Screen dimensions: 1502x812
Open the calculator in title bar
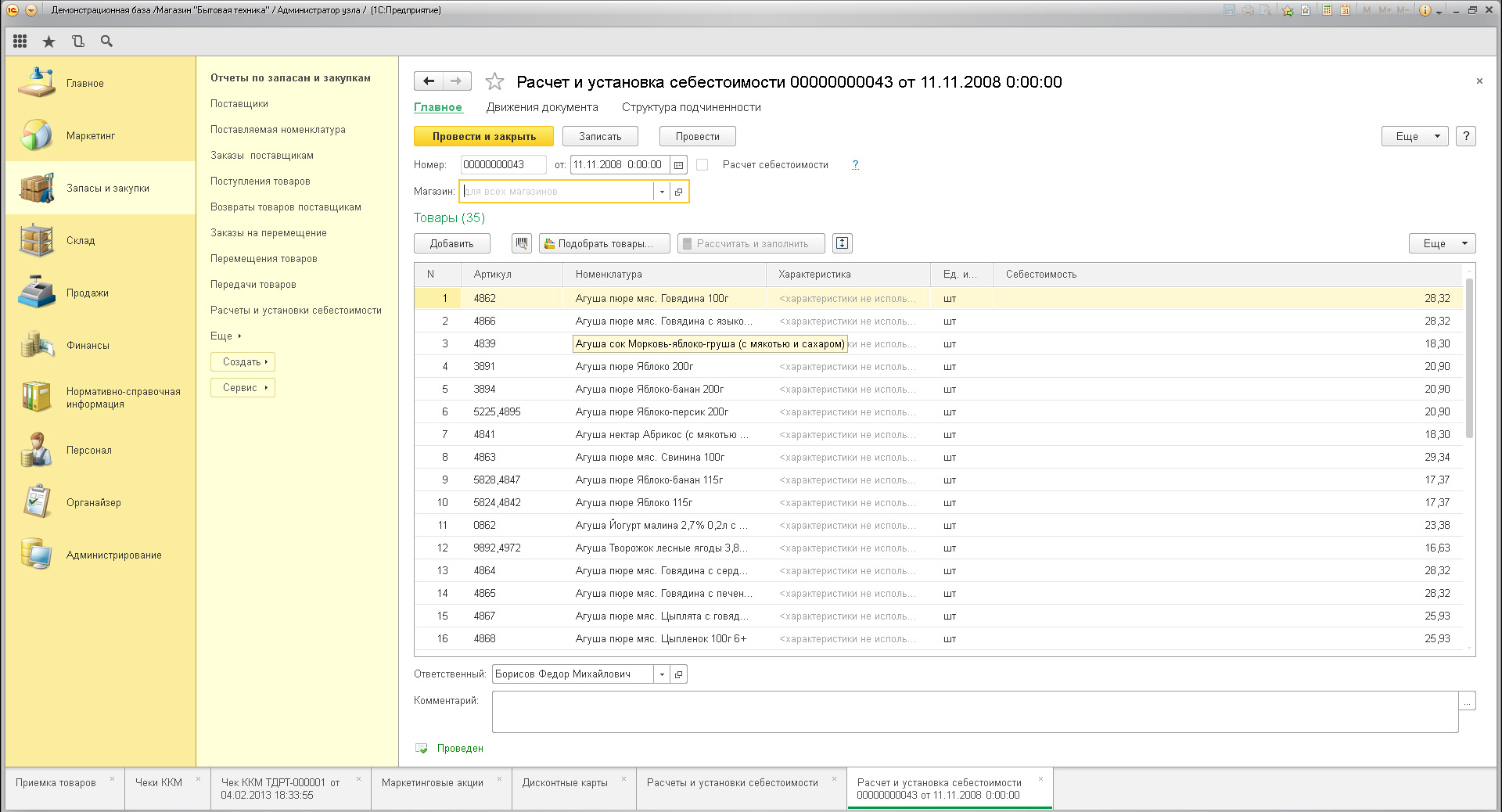click(x=1328, y=10)
